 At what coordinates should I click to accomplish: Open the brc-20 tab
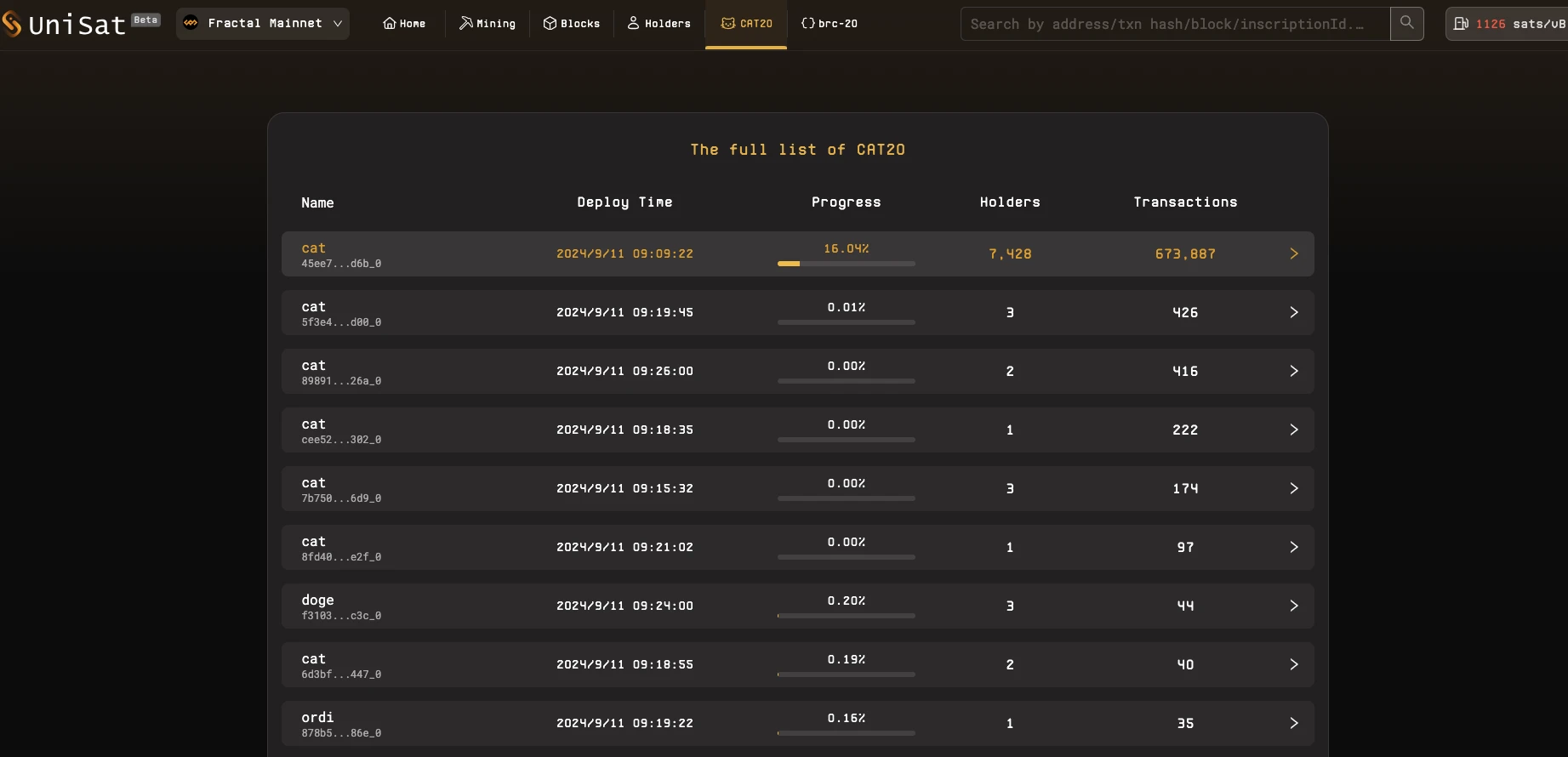point(830,24)
